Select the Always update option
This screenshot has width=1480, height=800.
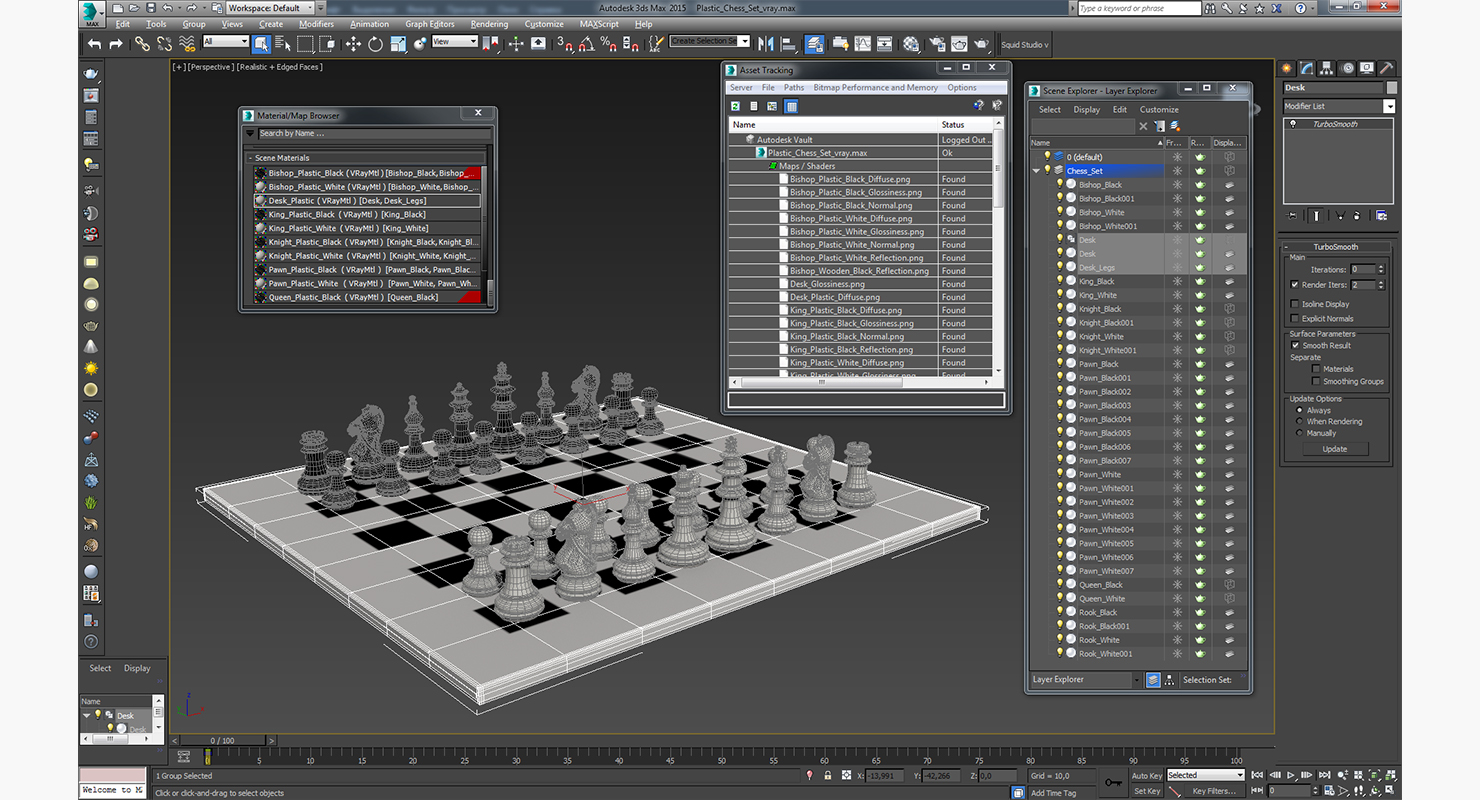point(1300,410)
